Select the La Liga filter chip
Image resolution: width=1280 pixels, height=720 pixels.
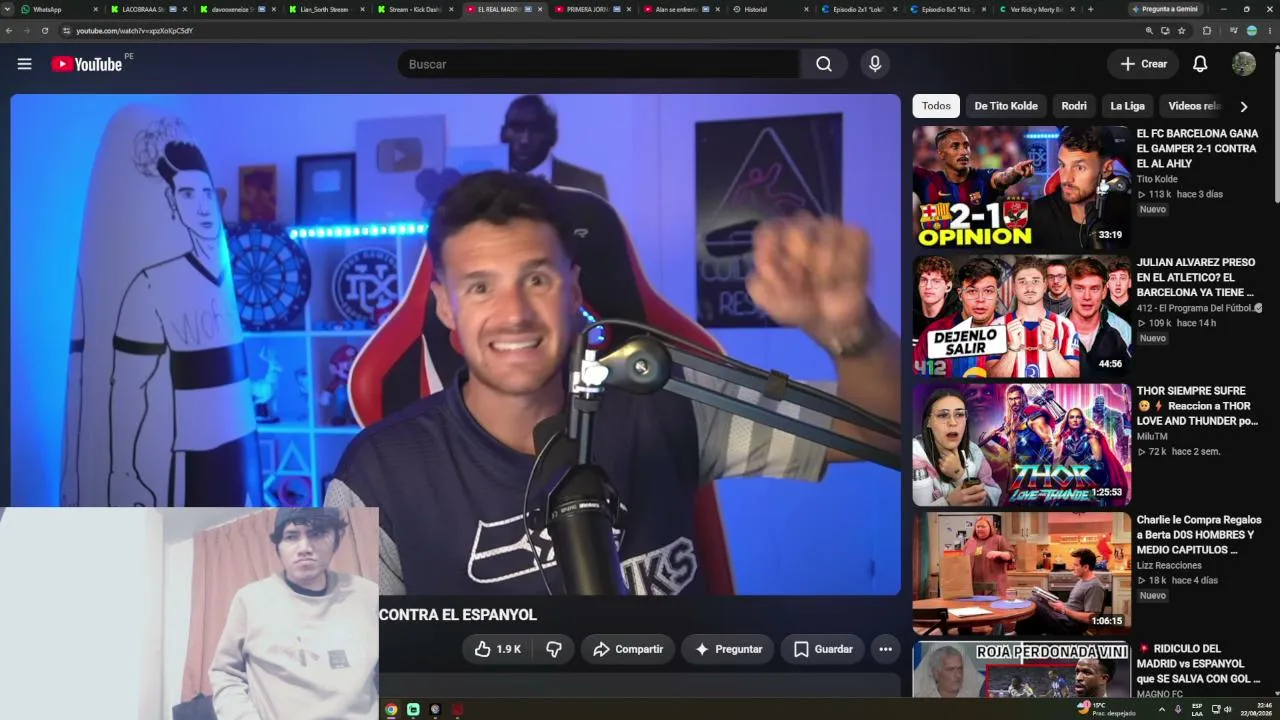coord(1127,106)
